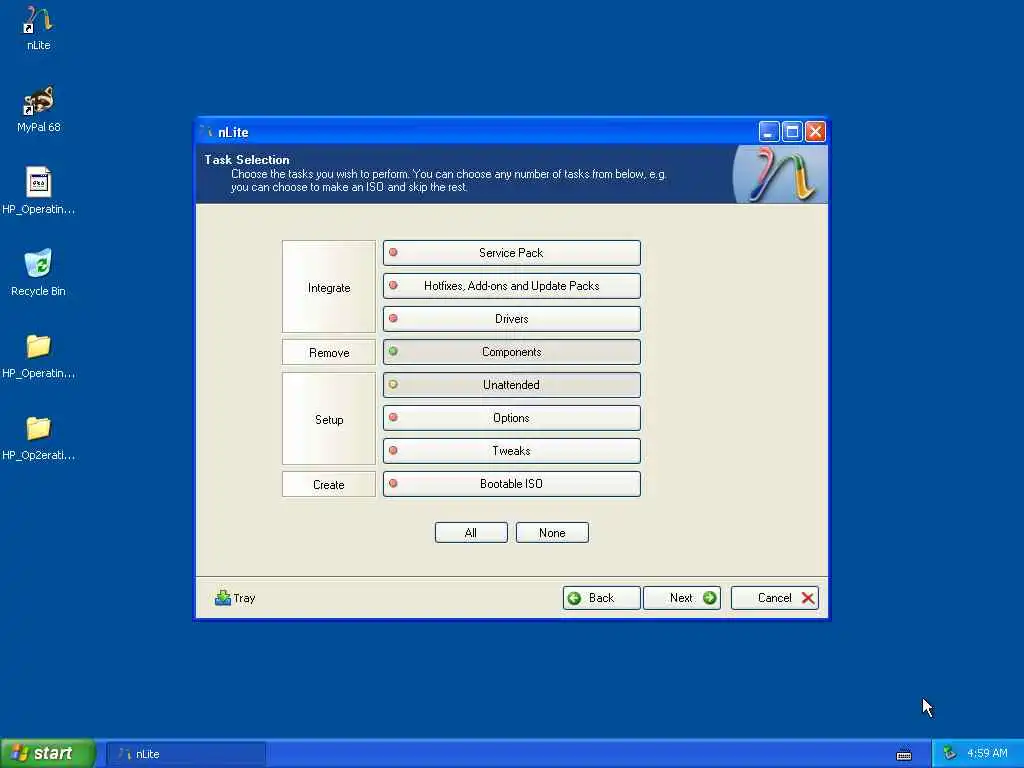Click the nLite title bar icon
Screen dimensions: 1024x768
(x=208, y=132)
